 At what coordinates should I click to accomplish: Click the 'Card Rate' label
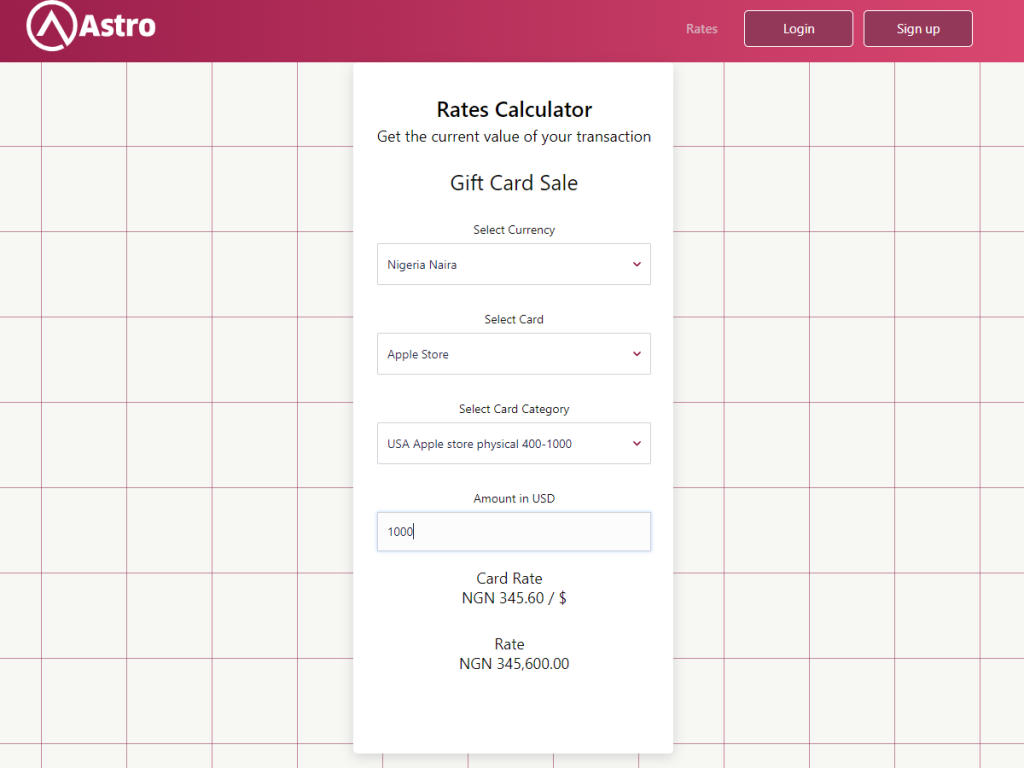coord(509,579)
